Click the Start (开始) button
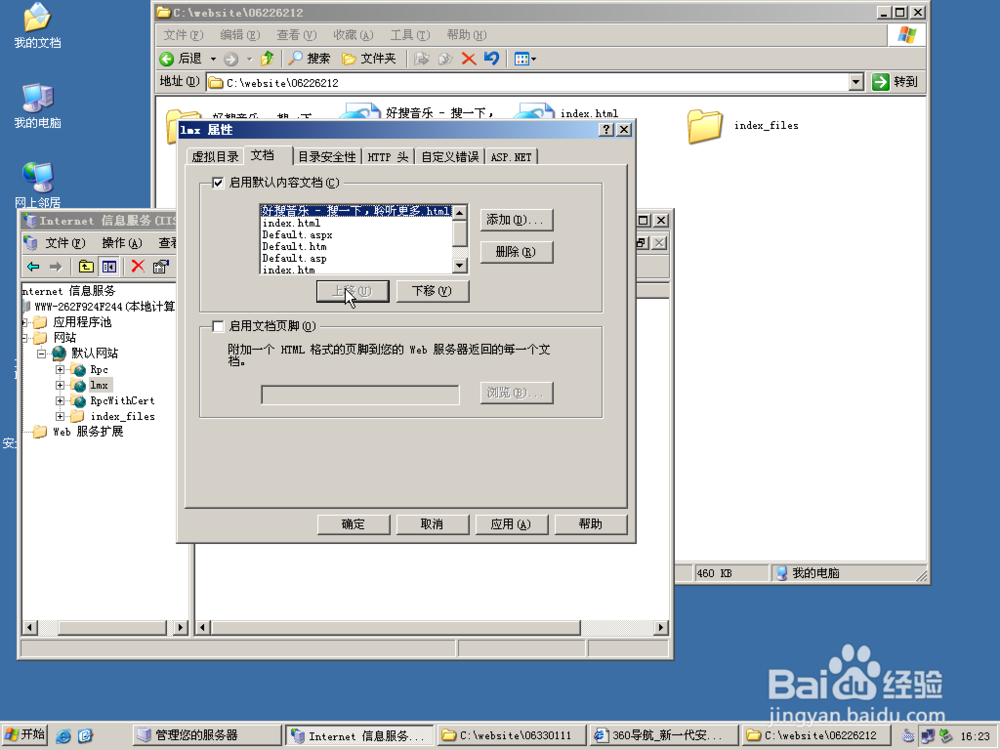 pyautogui.click(x=25, y=735)
